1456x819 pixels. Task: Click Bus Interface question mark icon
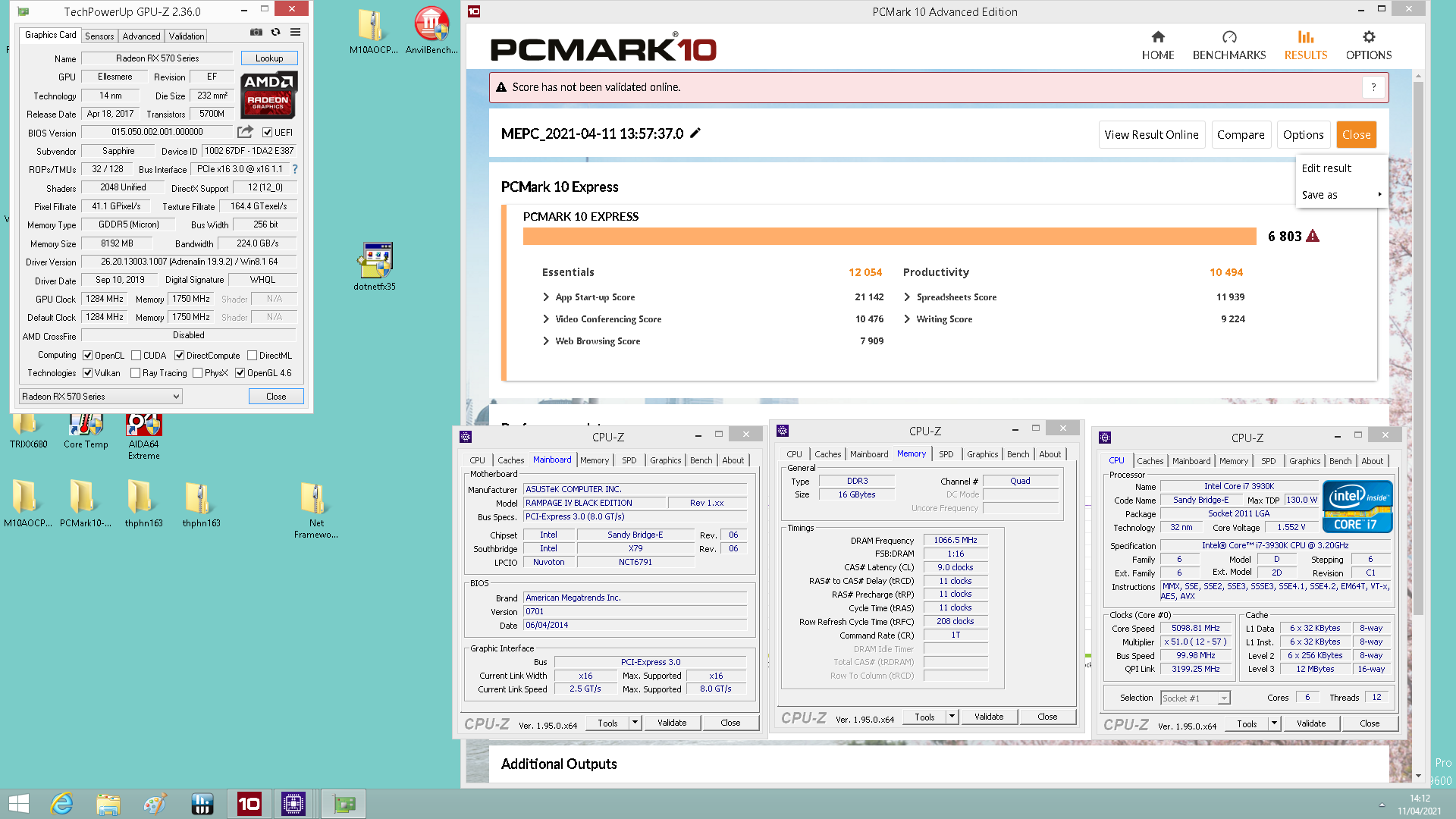coord(295,169)
